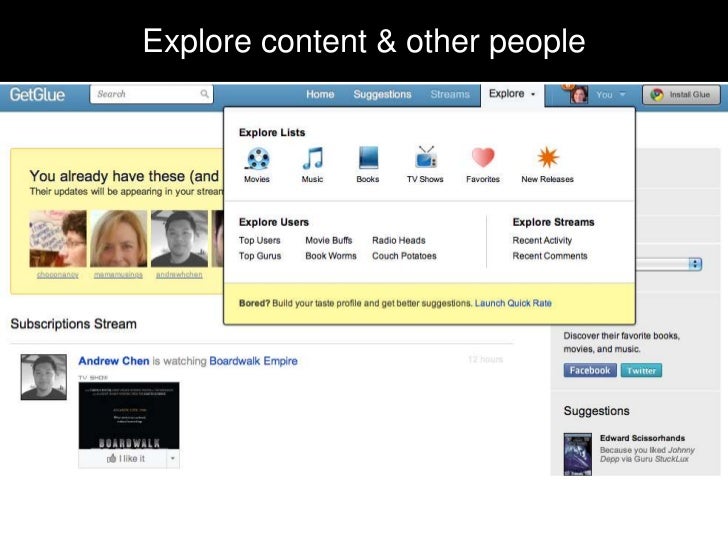
Task: Open the andrewhchen profile photo
Action: click(179, 239)
